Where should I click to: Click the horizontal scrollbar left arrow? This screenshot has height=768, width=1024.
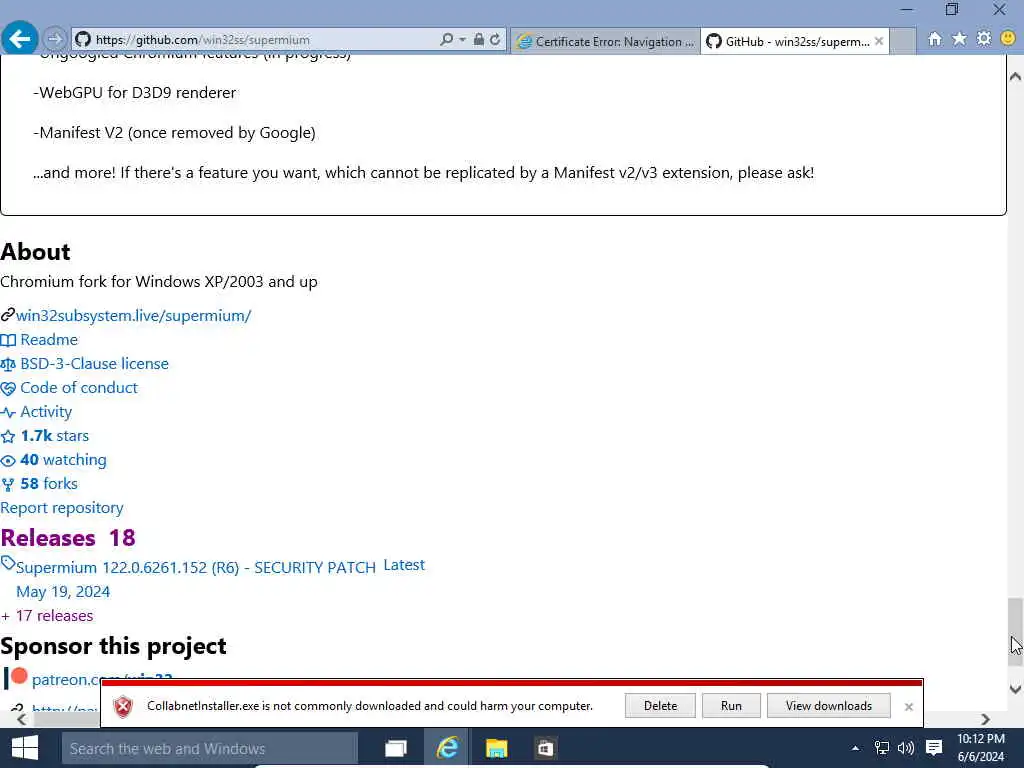click(22, 720)
